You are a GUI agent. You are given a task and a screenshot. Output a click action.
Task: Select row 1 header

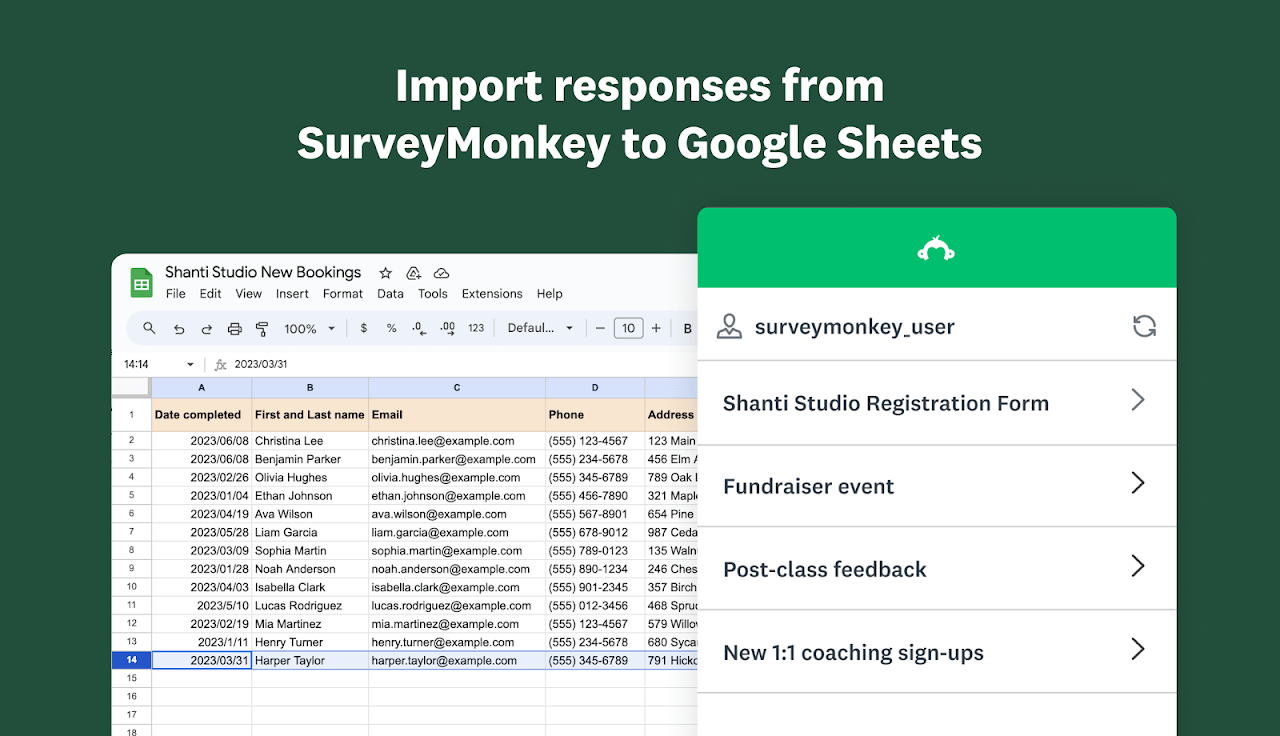pos(131,415)
